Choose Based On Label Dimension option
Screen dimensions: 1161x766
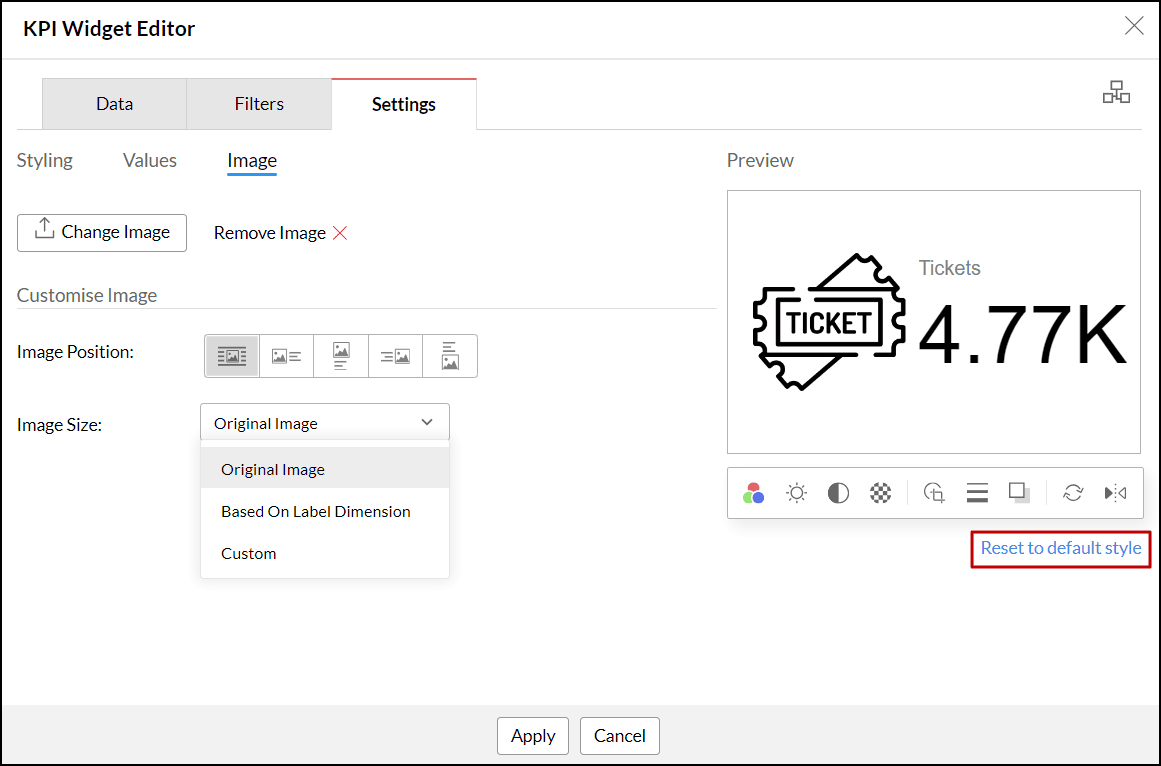(316, 511)
